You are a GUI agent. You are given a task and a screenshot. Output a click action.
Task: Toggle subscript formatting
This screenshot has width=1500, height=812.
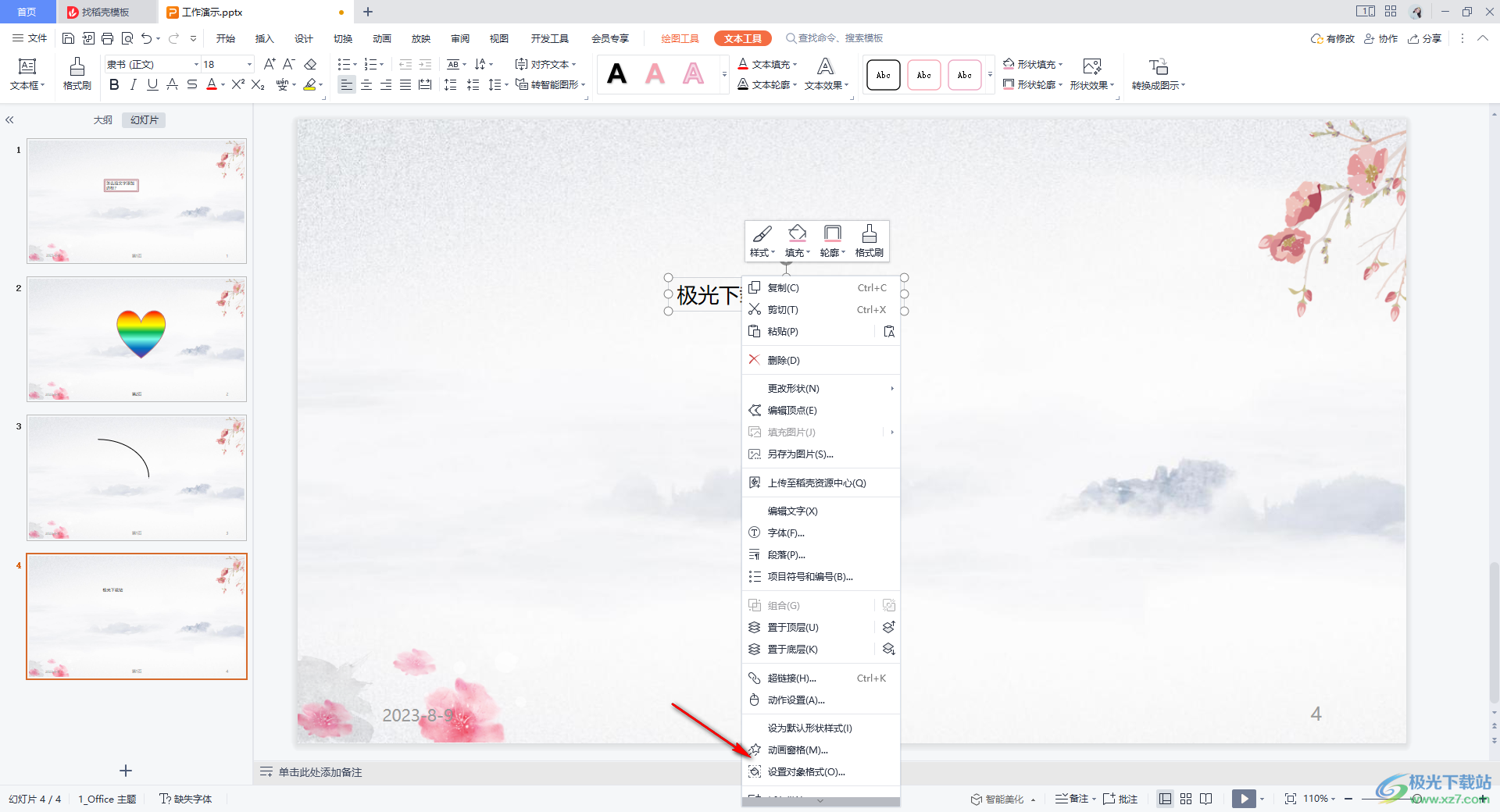coord(258,85)
